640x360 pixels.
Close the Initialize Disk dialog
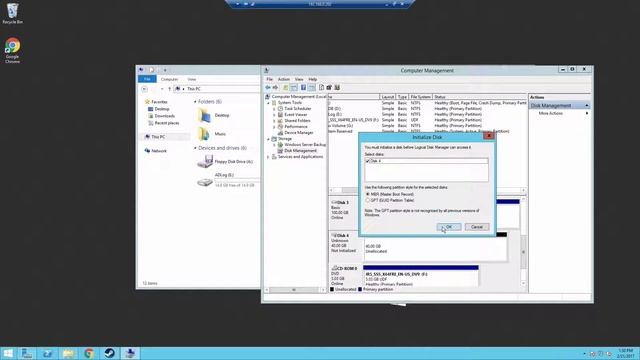[x=489, y=136]
